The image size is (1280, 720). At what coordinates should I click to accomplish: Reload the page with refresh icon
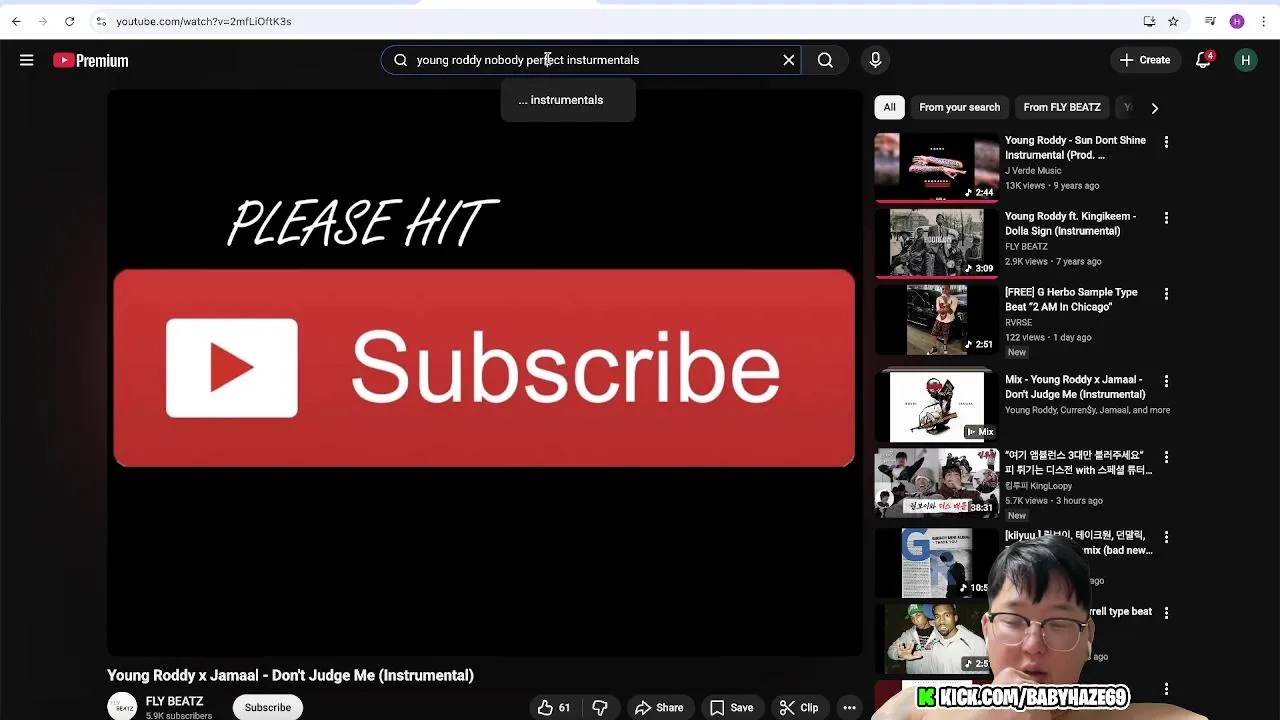pos(69,21)
